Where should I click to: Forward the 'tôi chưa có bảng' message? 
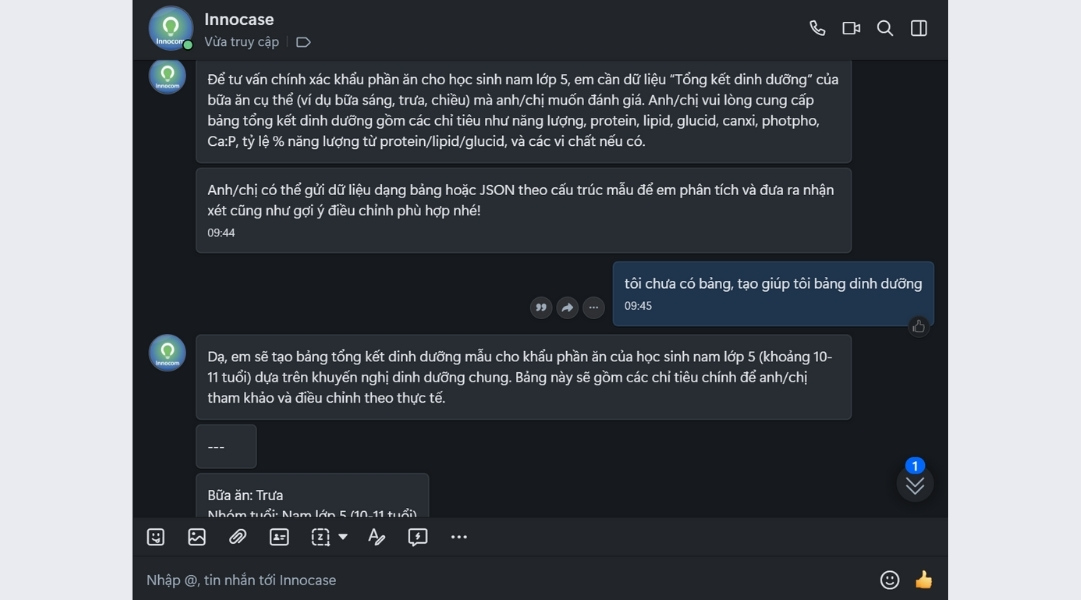click(567, 308)
